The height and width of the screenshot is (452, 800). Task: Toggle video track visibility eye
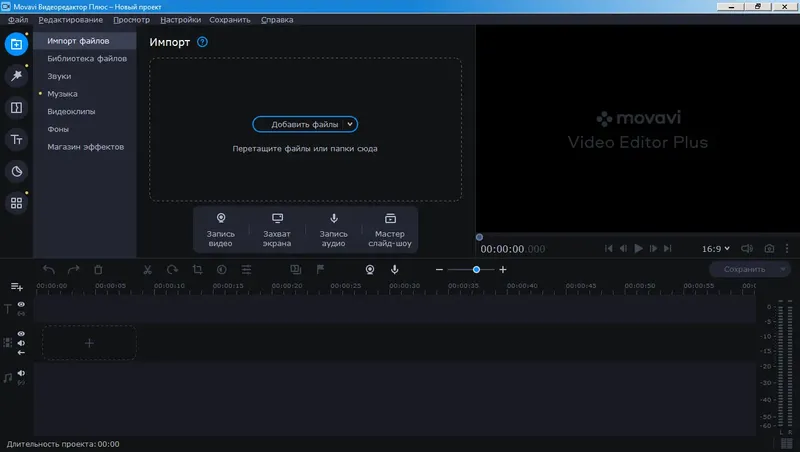click(21, 334)
